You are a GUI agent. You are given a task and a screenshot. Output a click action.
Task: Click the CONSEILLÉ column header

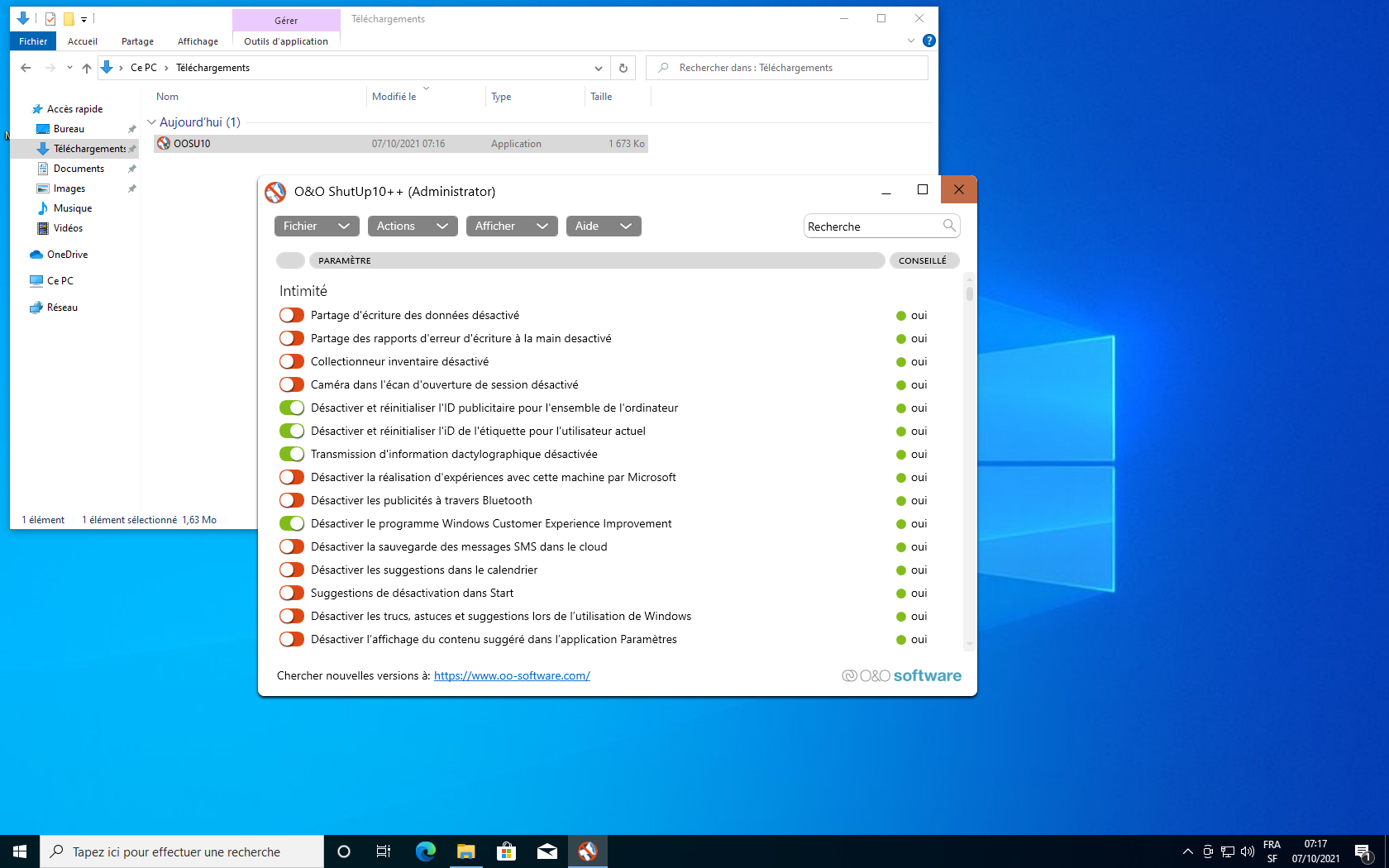[x=924, y=260]
